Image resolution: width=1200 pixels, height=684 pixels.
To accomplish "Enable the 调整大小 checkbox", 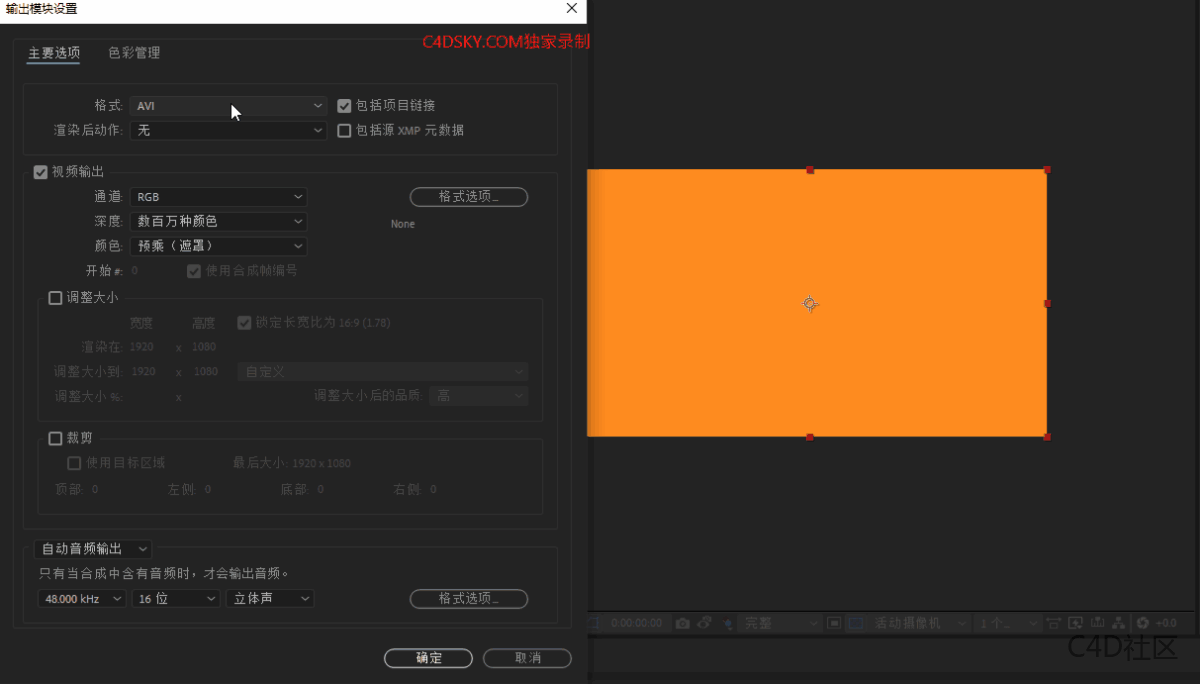I will click(x=55, y=297).
